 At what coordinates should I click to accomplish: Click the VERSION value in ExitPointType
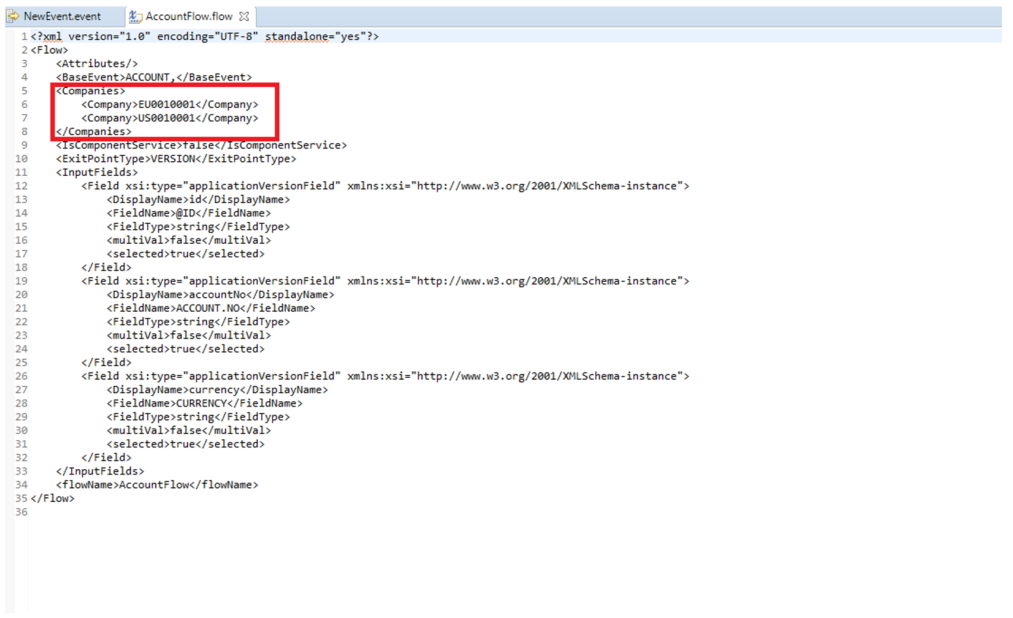pyautogui.click(x=178, y=158)
